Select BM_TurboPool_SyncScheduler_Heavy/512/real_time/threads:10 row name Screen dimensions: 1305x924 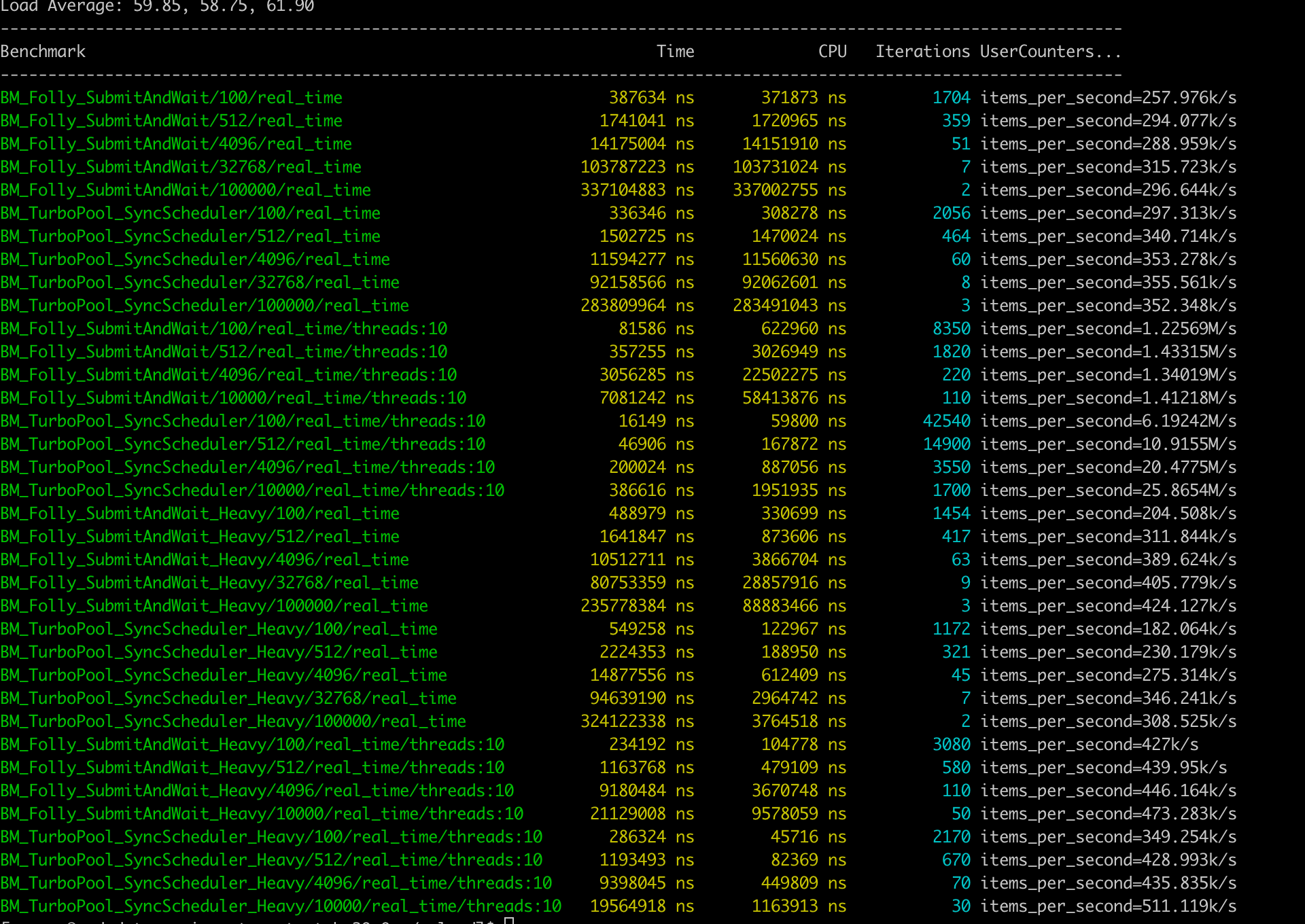coord(271,860)
